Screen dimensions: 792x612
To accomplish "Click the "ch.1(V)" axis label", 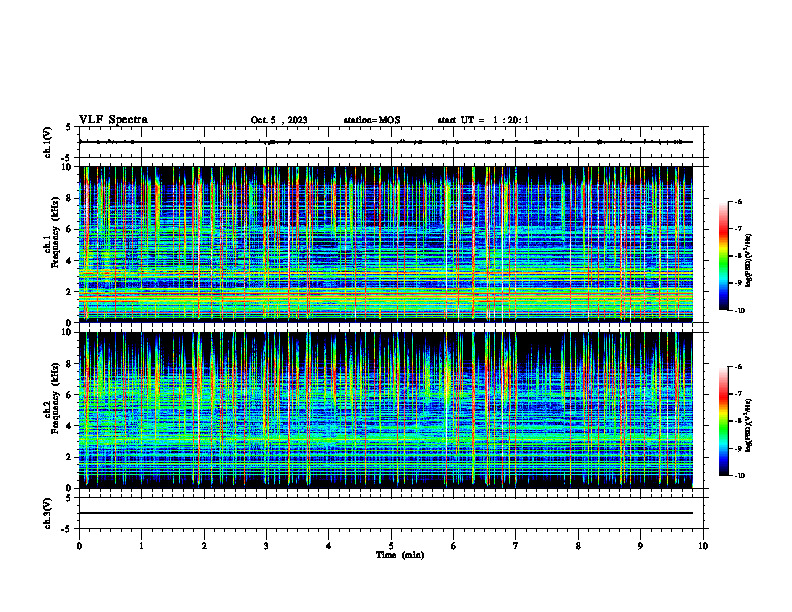I will coord(47,142).
